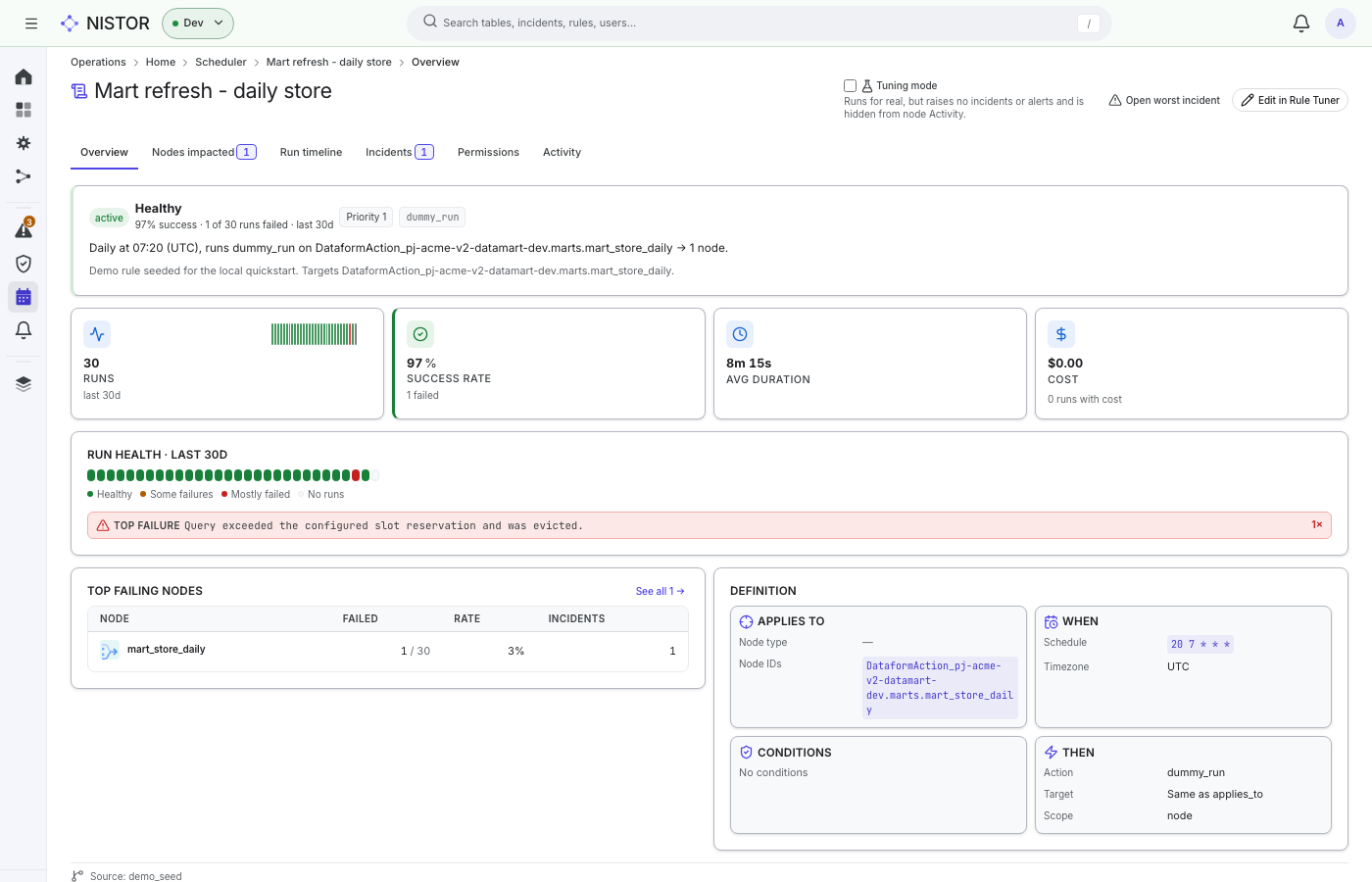Image resolution: width=1372 pixels, height=882 pixels.
Task: Click See all 1 failing nodes link
Action: click(x=660, y=591)
